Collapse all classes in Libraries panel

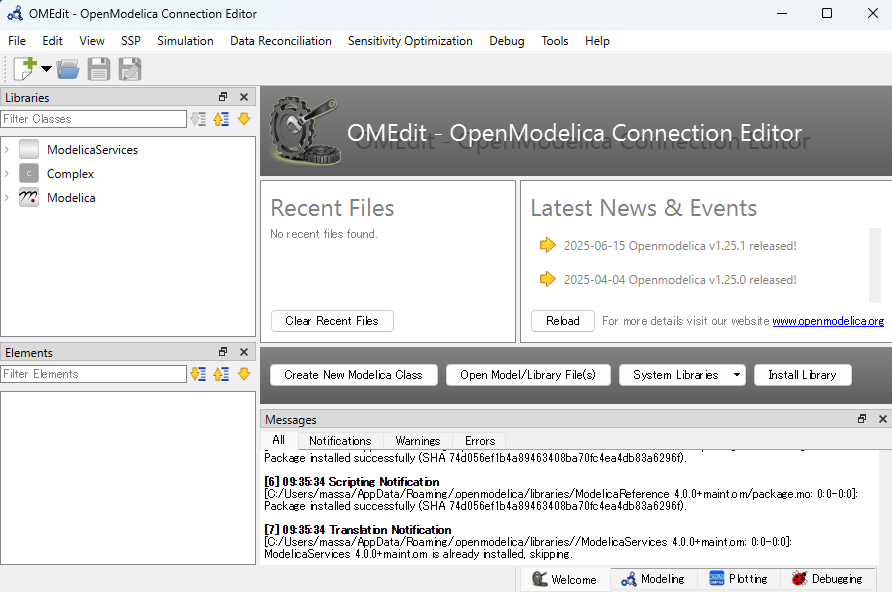pos(221,119)
